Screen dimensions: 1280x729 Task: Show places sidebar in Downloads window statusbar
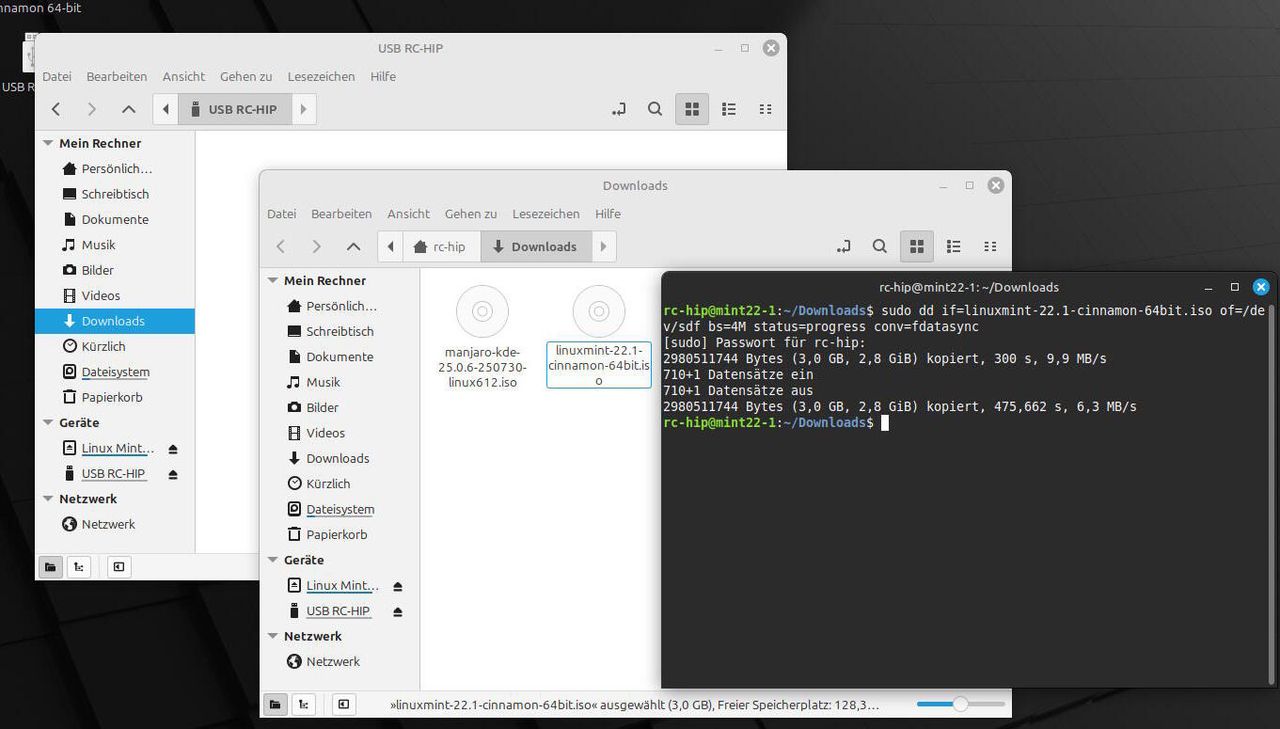coord(275,704)
